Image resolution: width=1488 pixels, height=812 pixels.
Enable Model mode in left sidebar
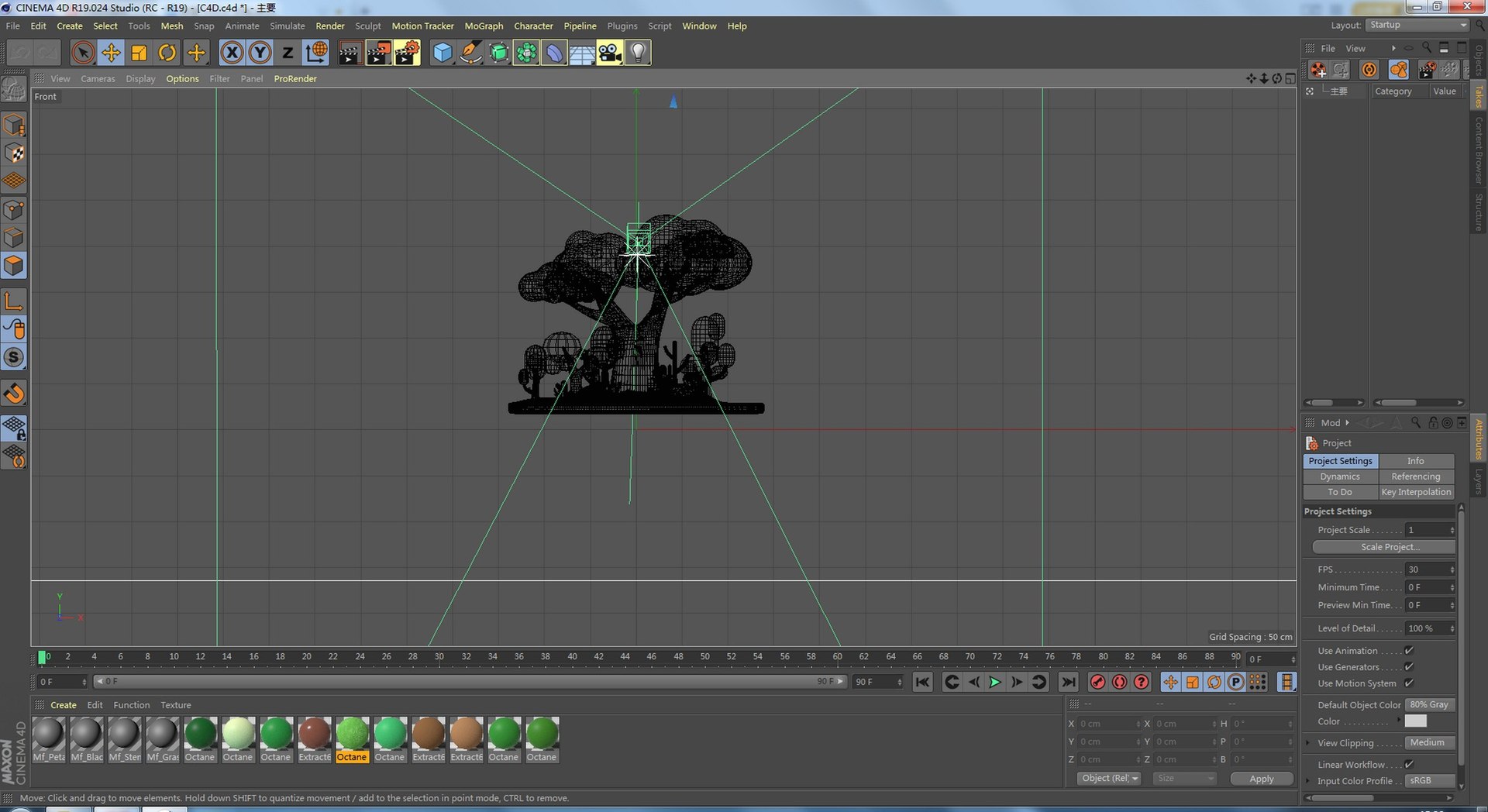[14, 125]
